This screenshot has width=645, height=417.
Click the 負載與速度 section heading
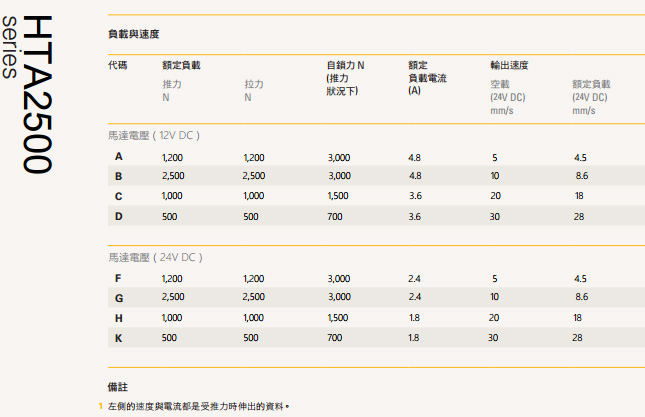point(134,34)
